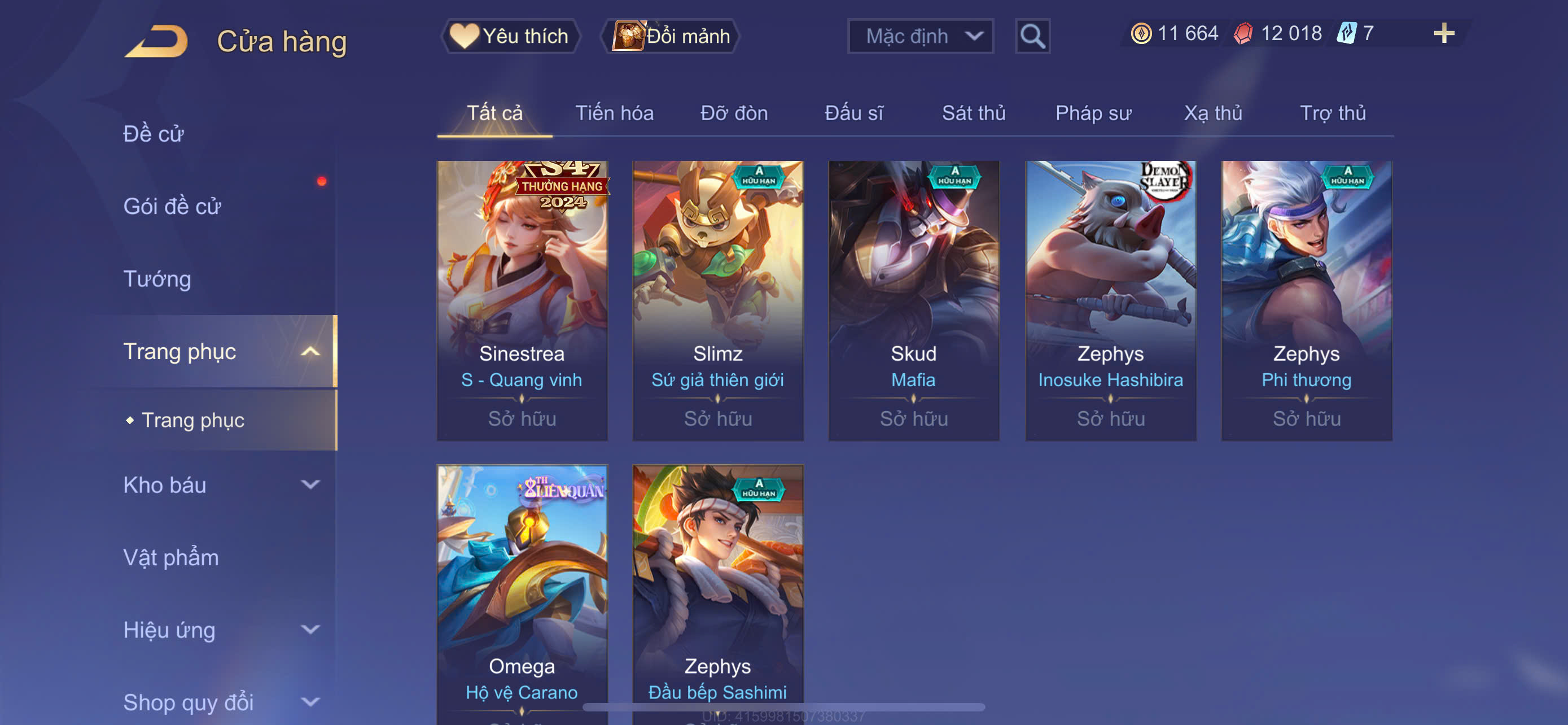Open the Mặc định sort dropdown
The height and width of the screenshot is (725, 1568).
(x=919, y=37)
